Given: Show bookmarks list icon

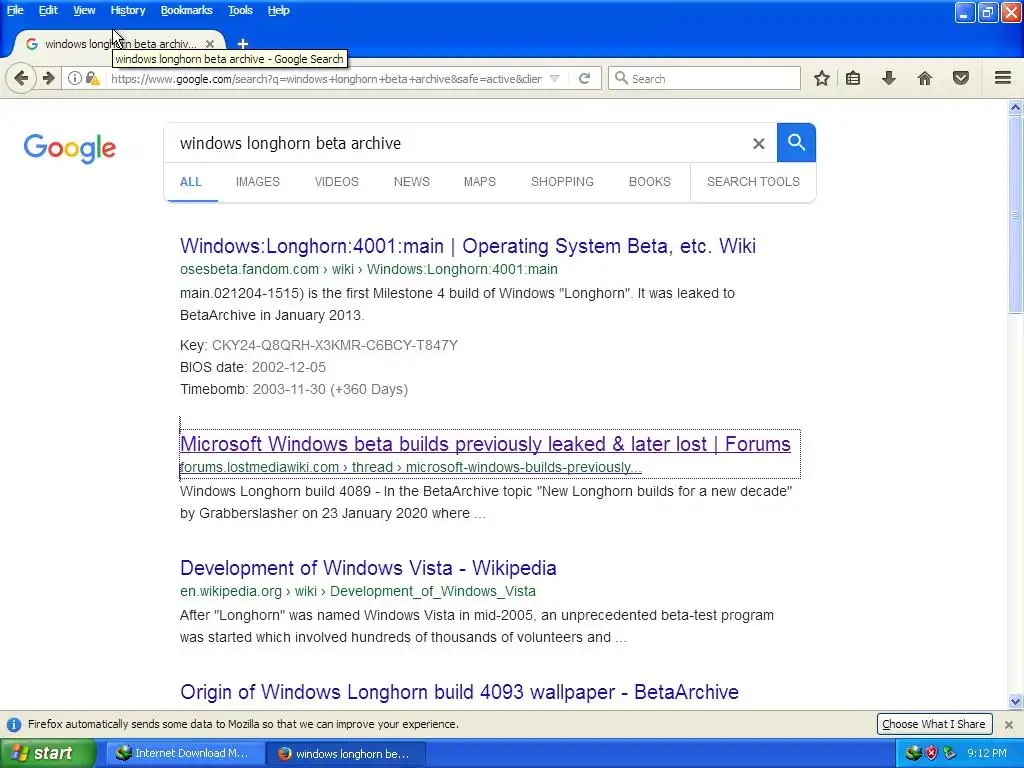Looking at the screenshot, I should pyautogui.click(x=853, y=78).
